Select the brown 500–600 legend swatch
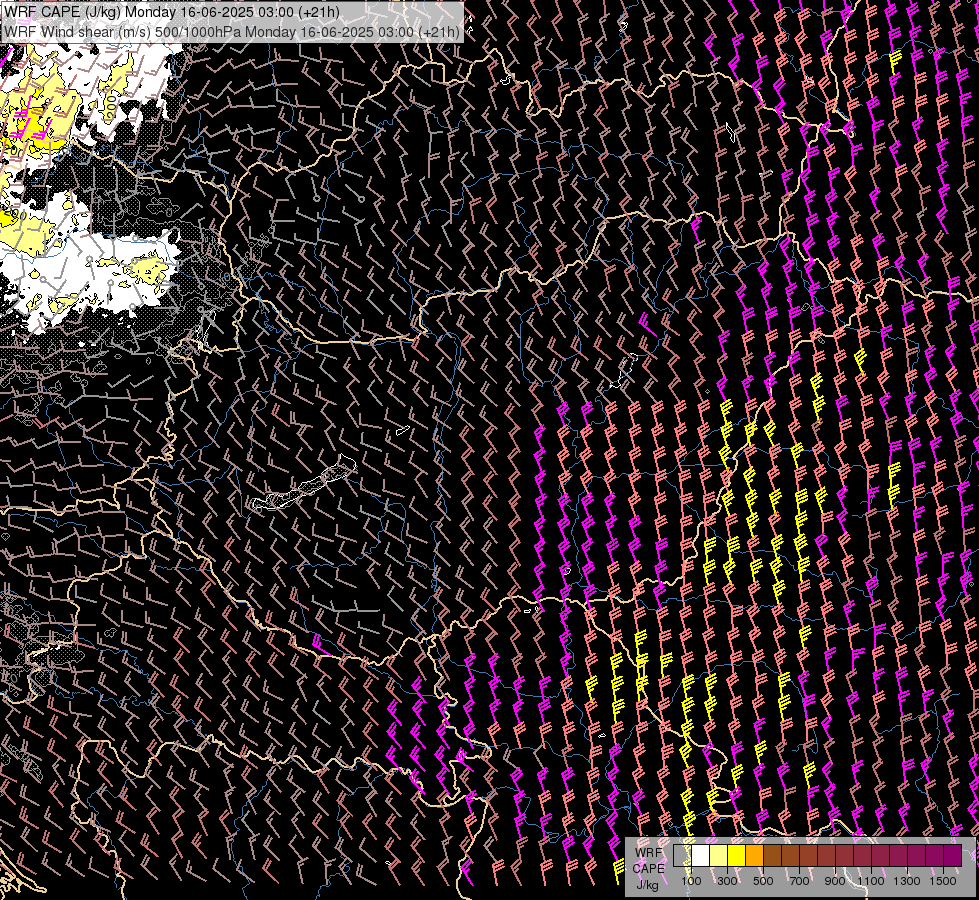 click(772, 855)
